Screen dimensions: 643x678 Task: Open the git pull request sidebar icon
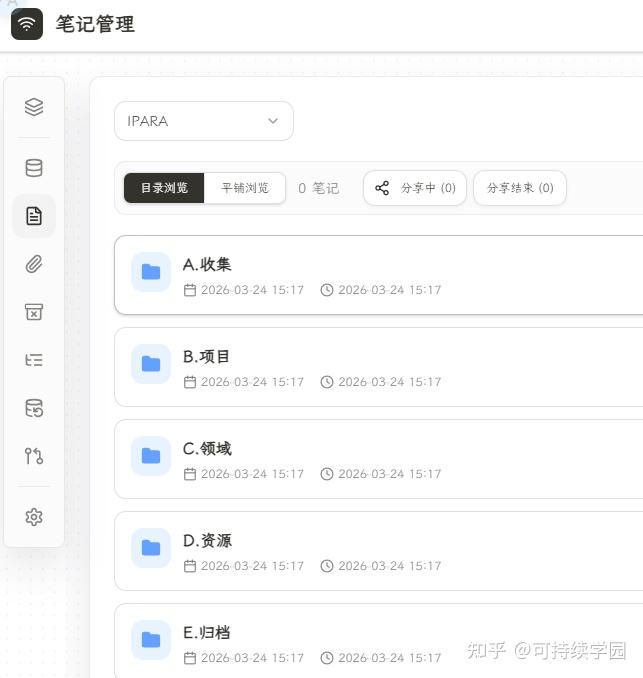tap(34, 456)
